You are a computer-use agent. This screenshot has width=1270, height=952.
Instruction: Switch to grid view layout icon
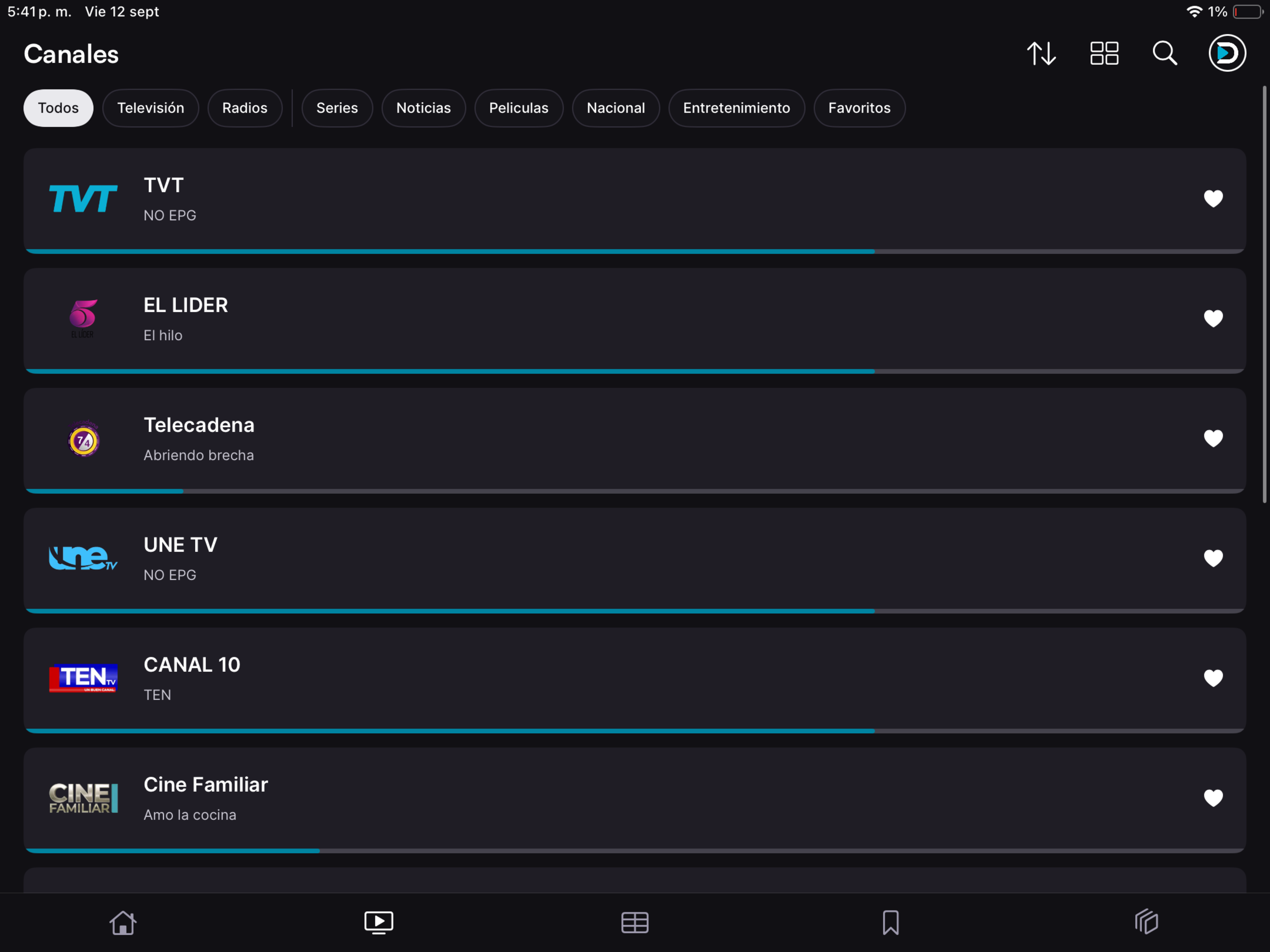tap(1104, 54)
